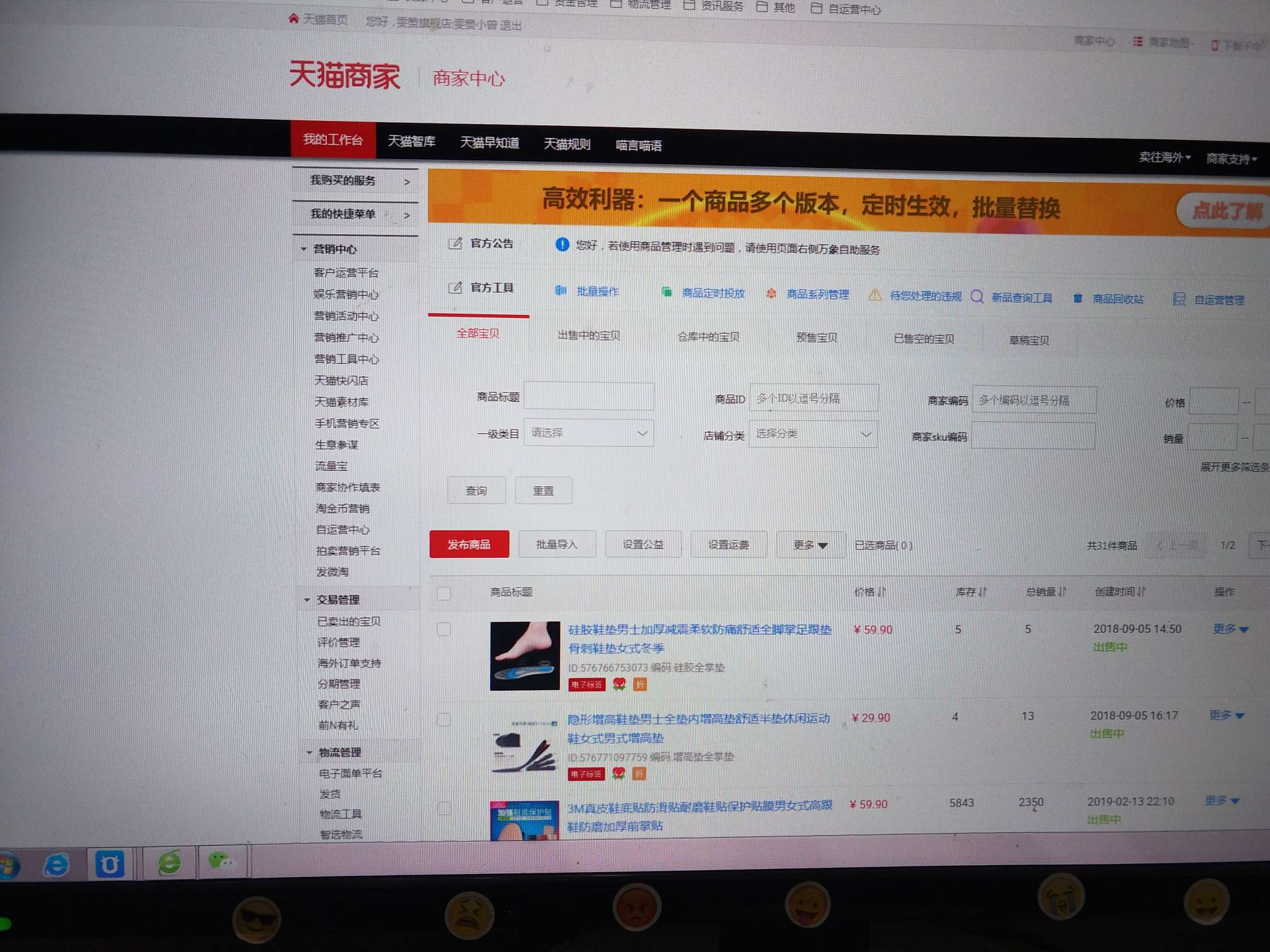The image size is (1270, 952).
Task: Switch to 仓库中的宝贝 tab
Action: (708, 337)
